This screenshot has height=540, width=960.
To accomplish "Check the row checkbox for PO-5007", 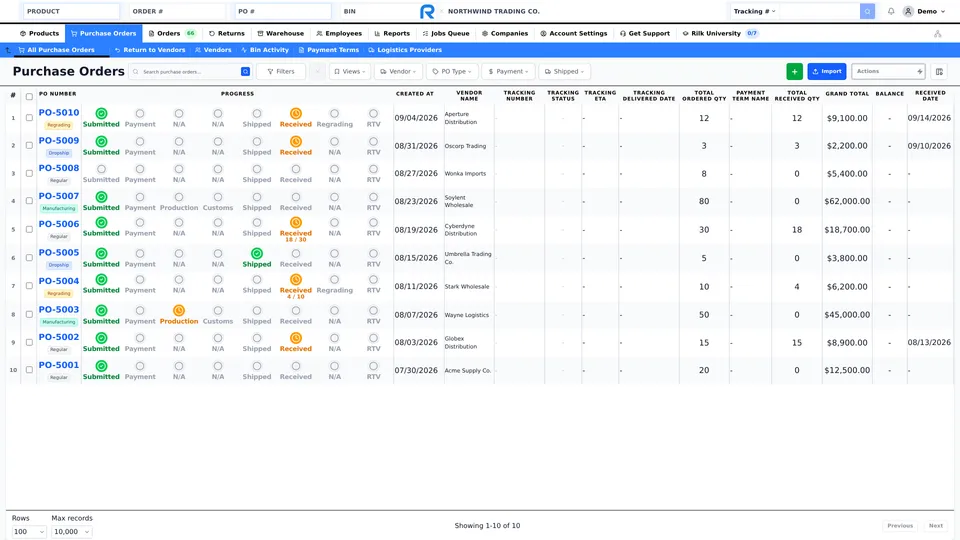I will coord(29,201).
